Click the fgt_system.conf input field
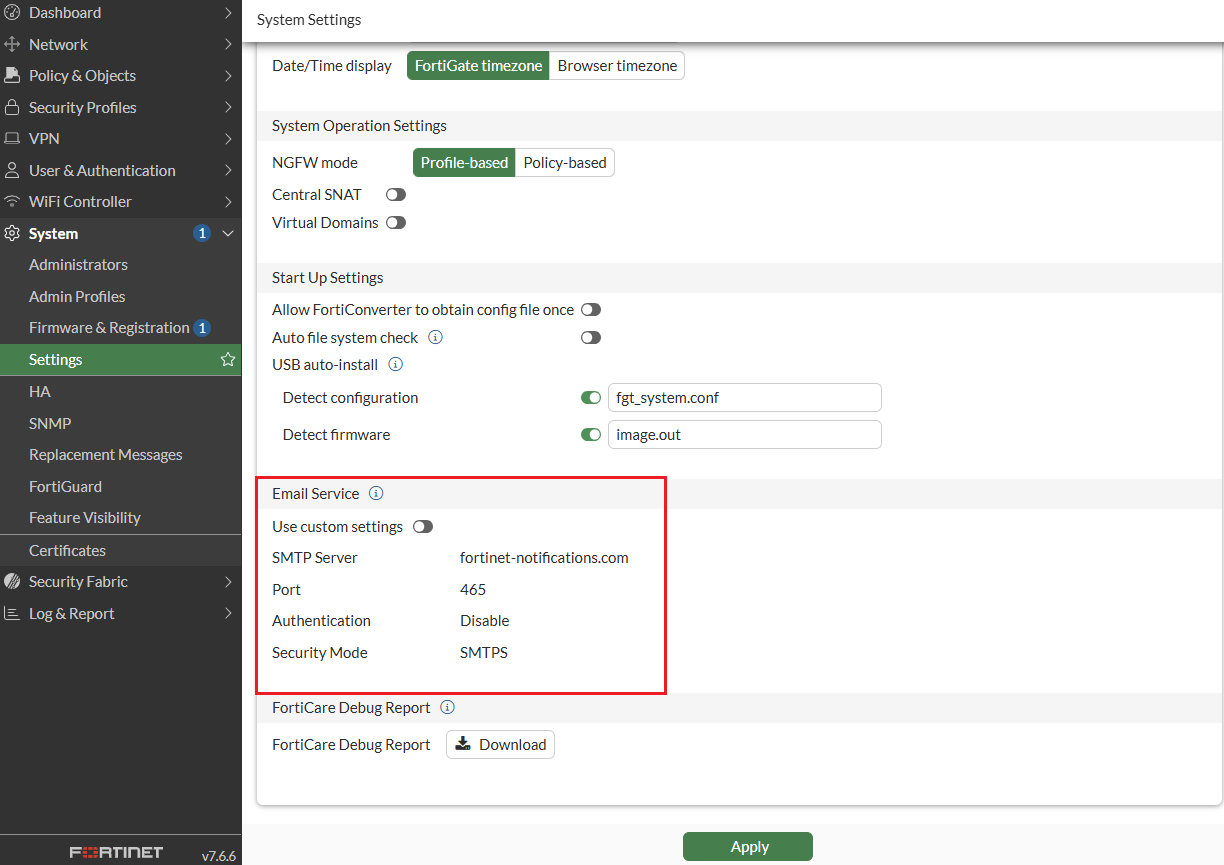Image resolution: width=1224 pixels, height=865 pixels. pos(745,397)
